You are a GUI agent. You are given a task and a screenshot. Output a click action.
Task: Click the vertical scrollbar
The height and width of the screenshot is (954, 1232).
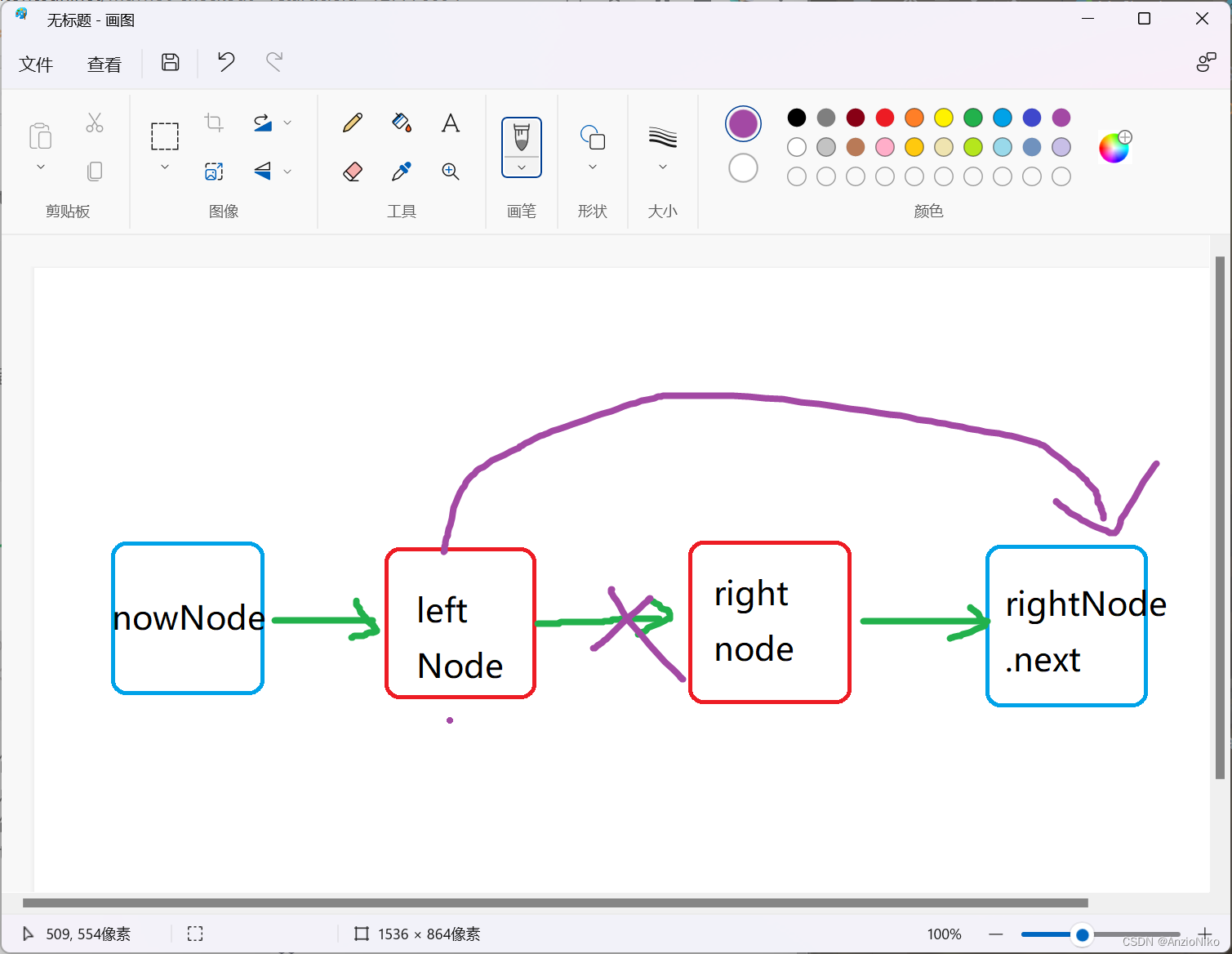[x=1220, y=518]
